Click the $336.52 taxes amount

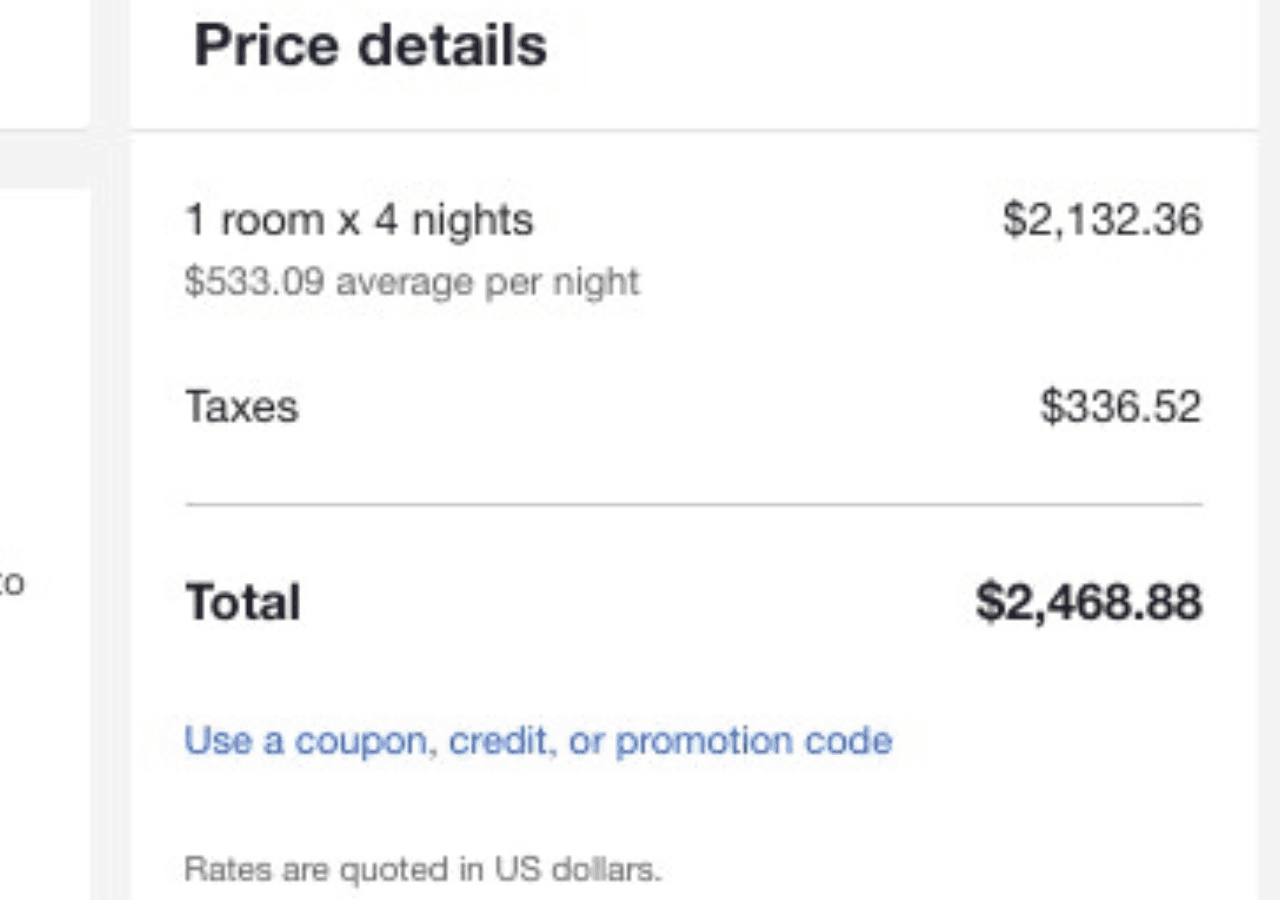[x=1120, y=407]
